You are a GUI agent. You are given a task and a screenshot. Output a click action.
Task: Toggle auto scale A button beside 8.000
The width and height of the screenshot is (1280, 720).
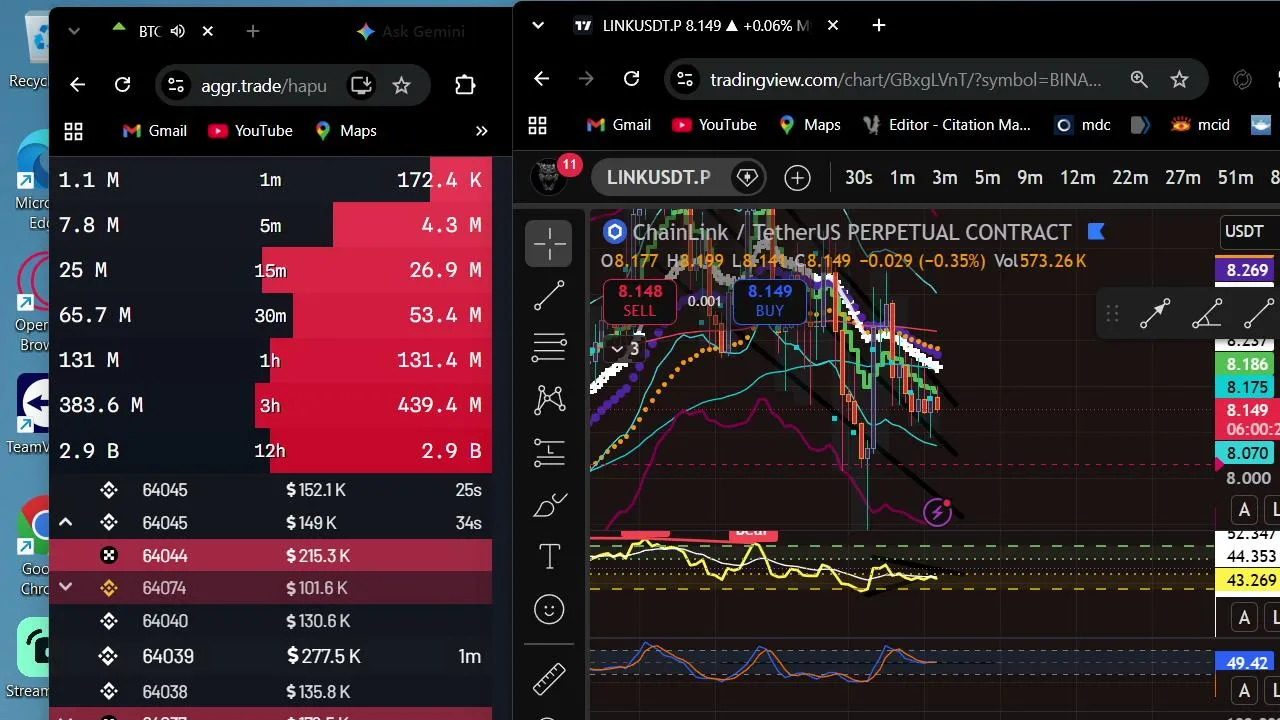[1244, 510]
